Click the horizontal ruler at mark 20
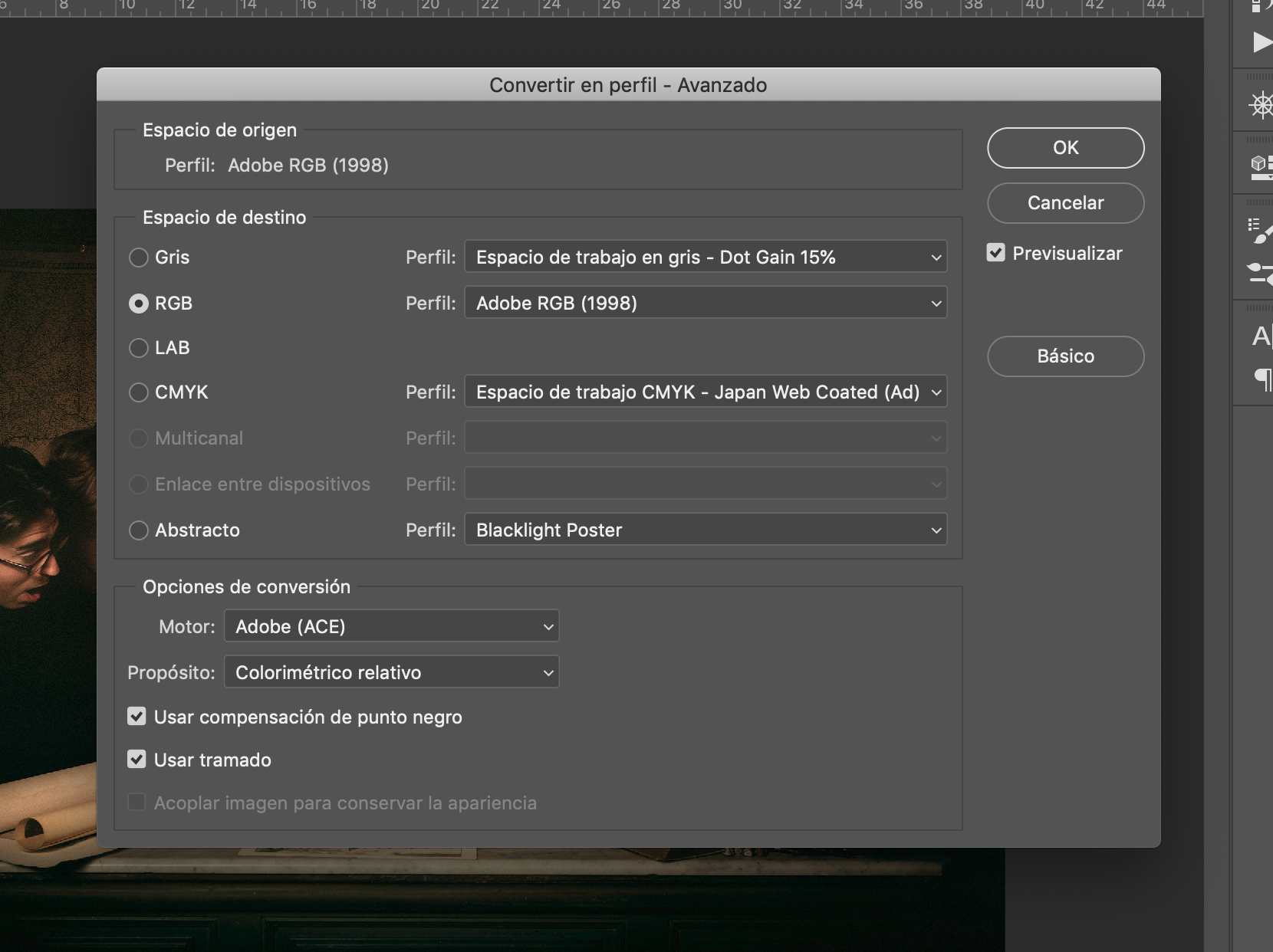The width and height of the screenshot is (1273, 952). point(429,6)
